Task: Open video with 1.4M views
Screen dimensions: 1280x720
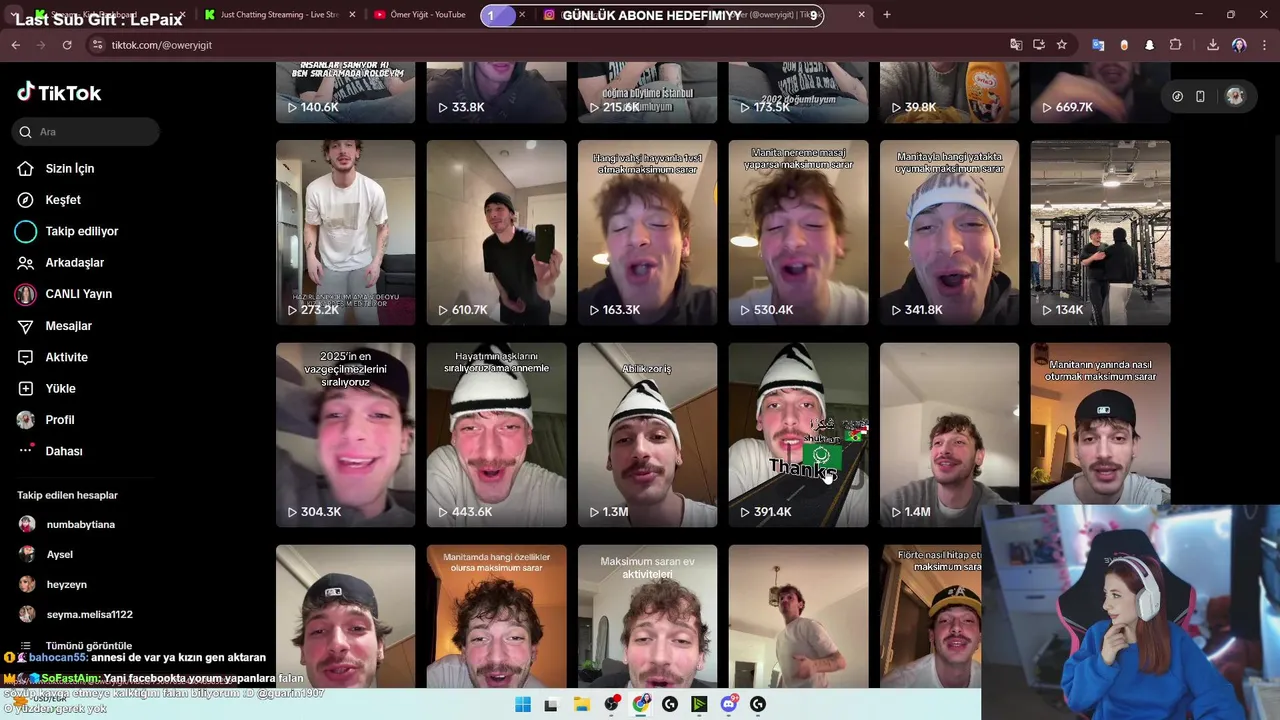Action: 949,435
